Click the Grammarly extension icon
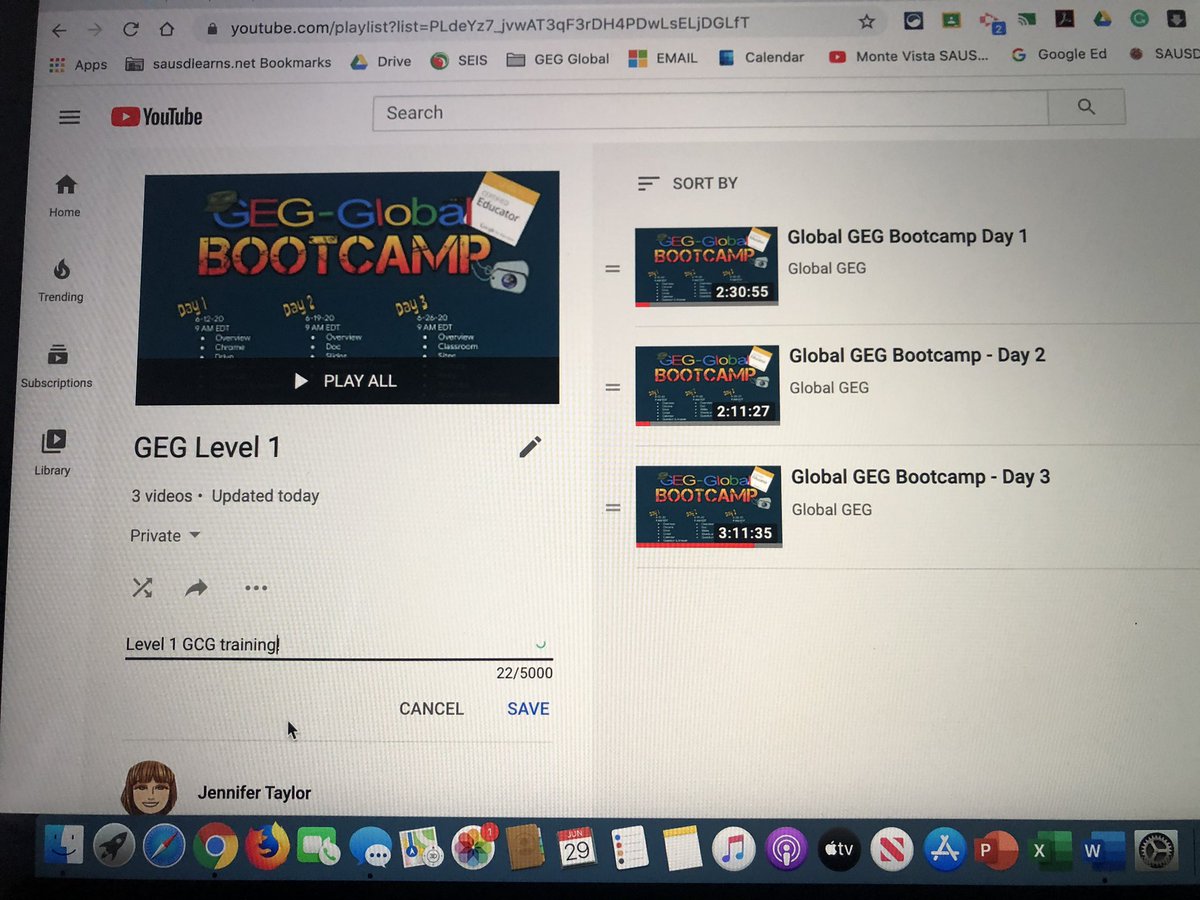 pyautogui.click(x=1139, y=17)
